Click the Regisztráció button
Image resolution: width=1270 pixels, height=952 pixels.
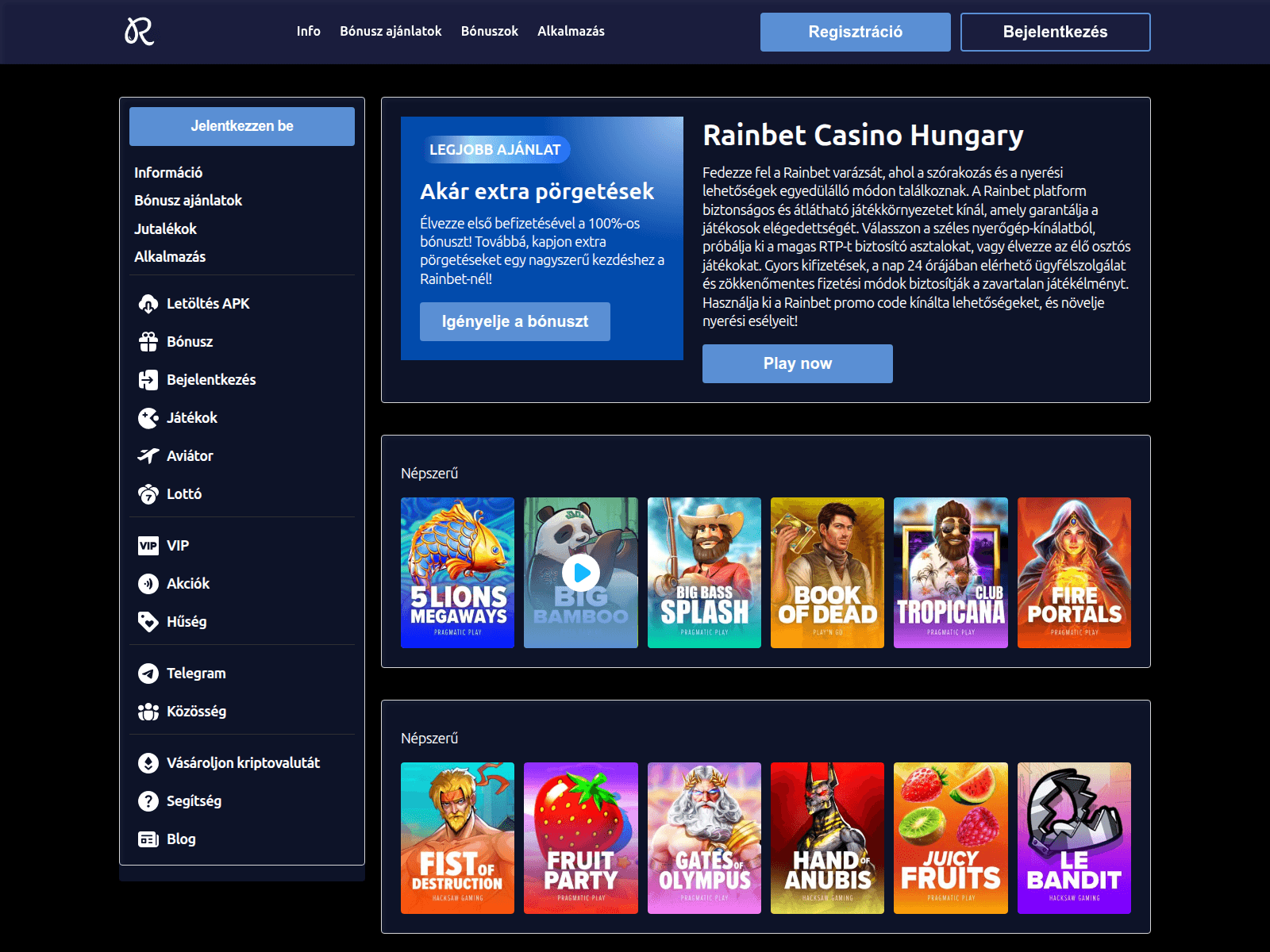click(856, 32)
